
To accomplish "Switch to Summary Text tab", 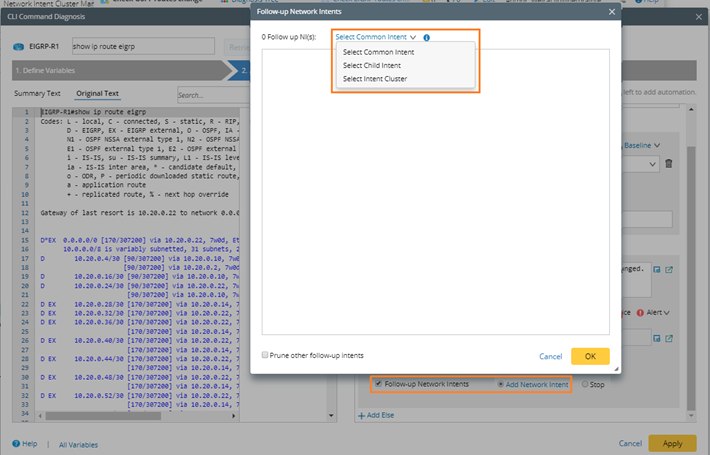I will 37,93.
